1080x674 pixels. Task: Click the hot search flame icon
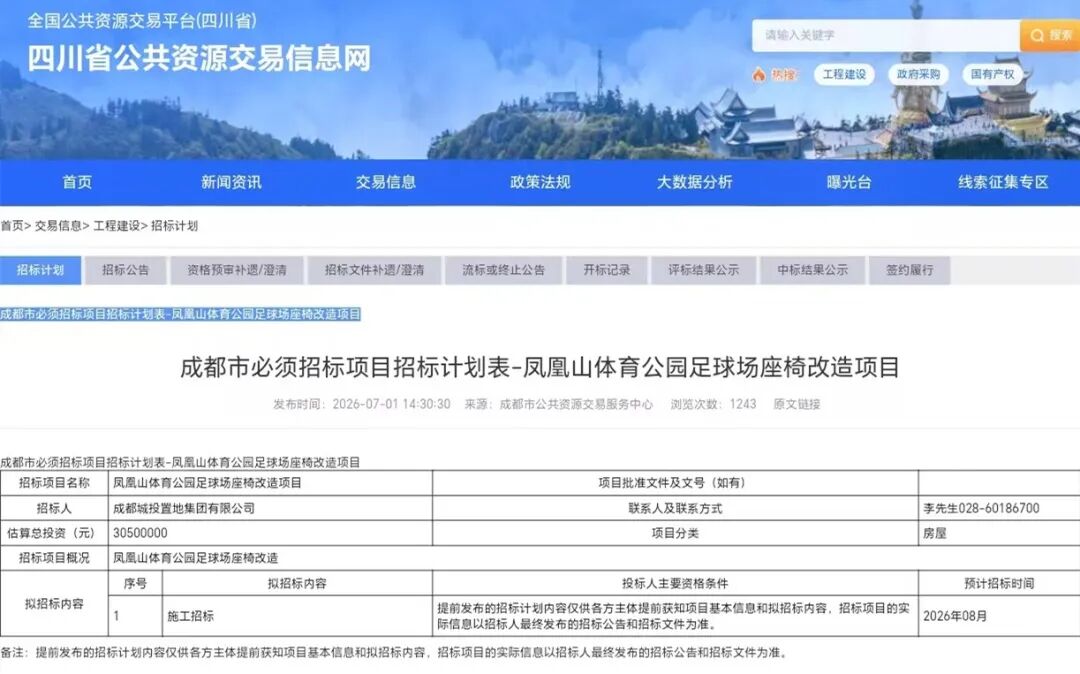tap(759, 74)
